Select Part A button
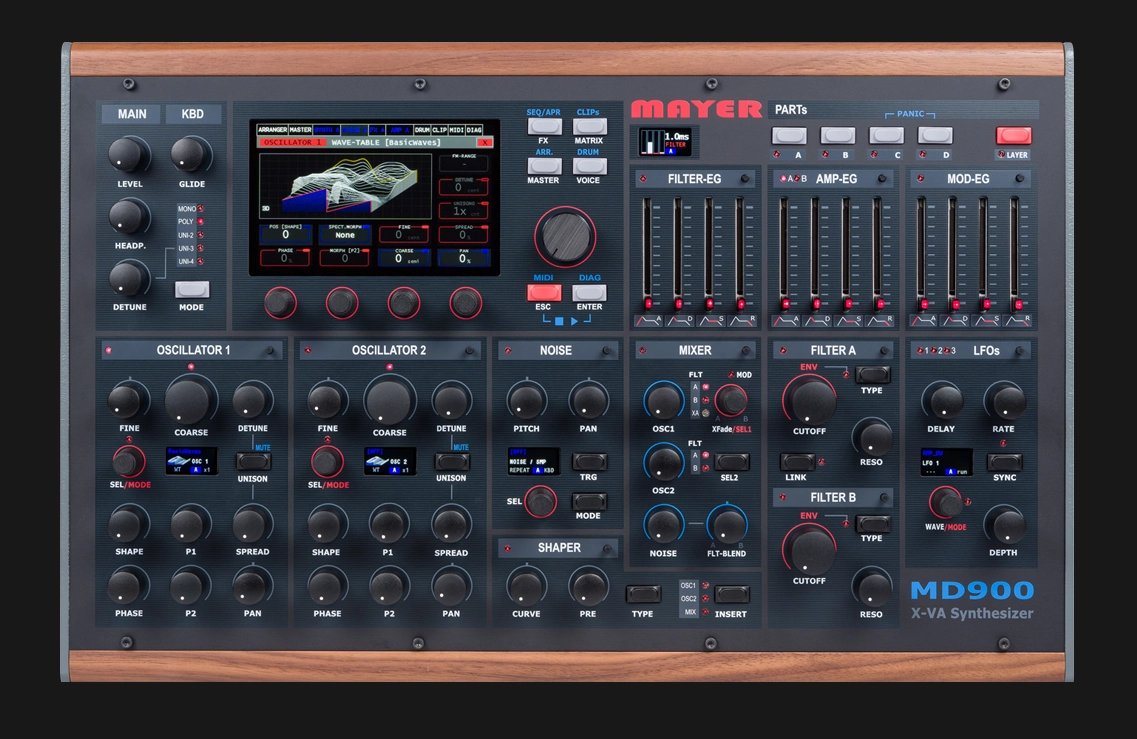The width and height of the screenshot is (1137, 739). click(x=789, y=136)
